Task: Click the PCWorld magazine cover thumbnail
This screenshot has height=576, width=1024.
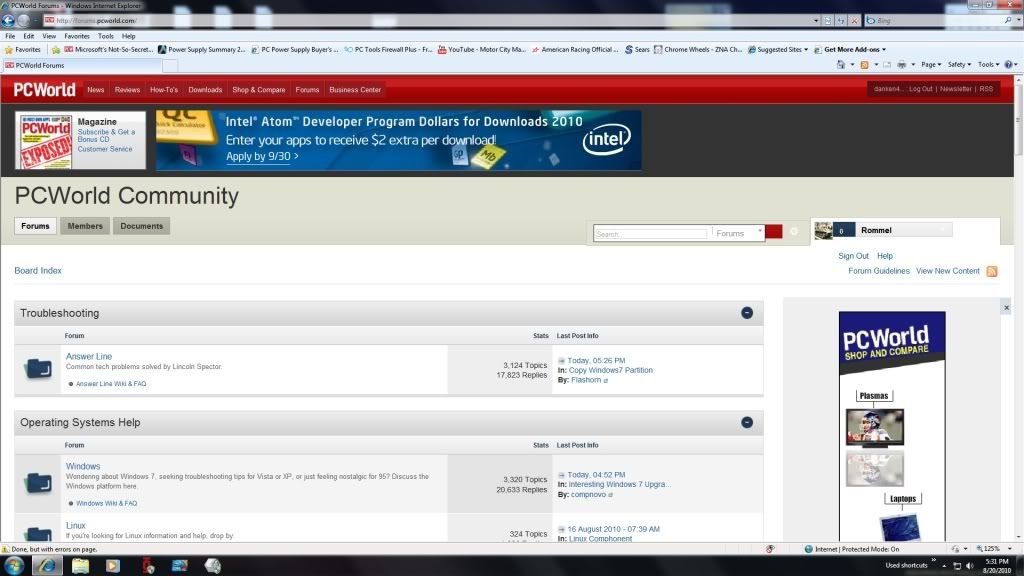Action: pos(45,142)
